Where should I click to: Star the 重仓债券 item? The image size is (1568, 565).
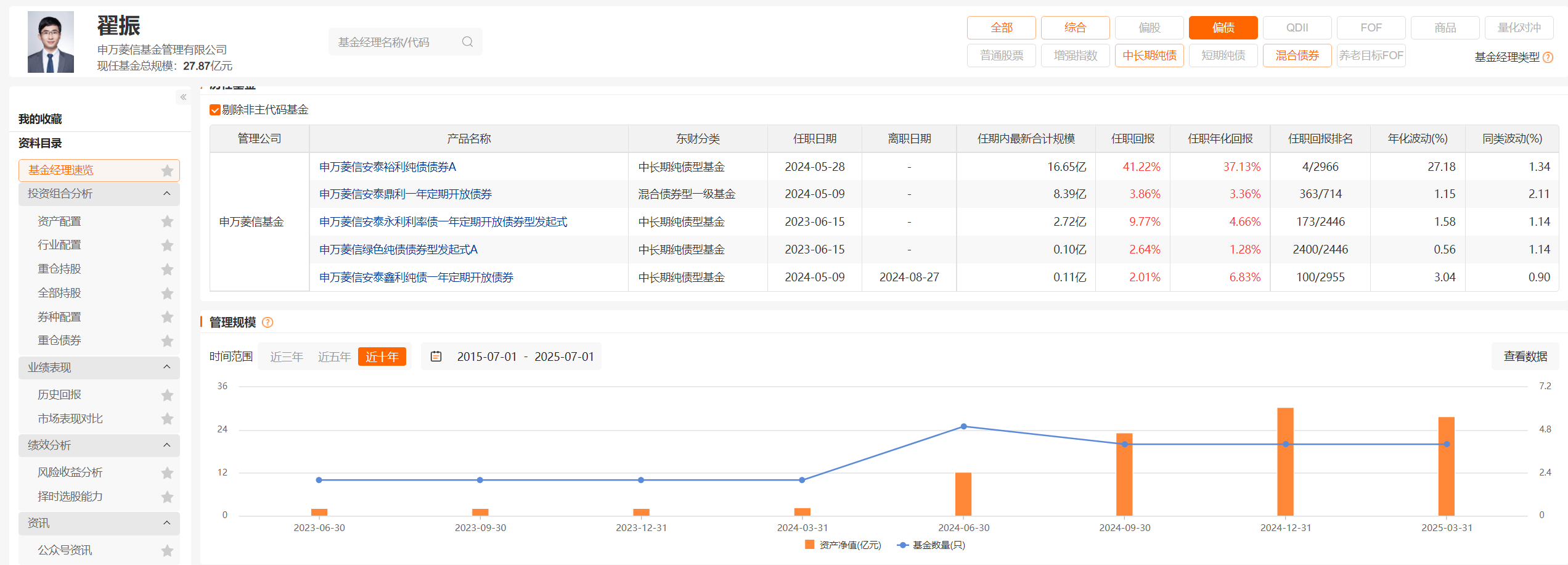[167, 340]
